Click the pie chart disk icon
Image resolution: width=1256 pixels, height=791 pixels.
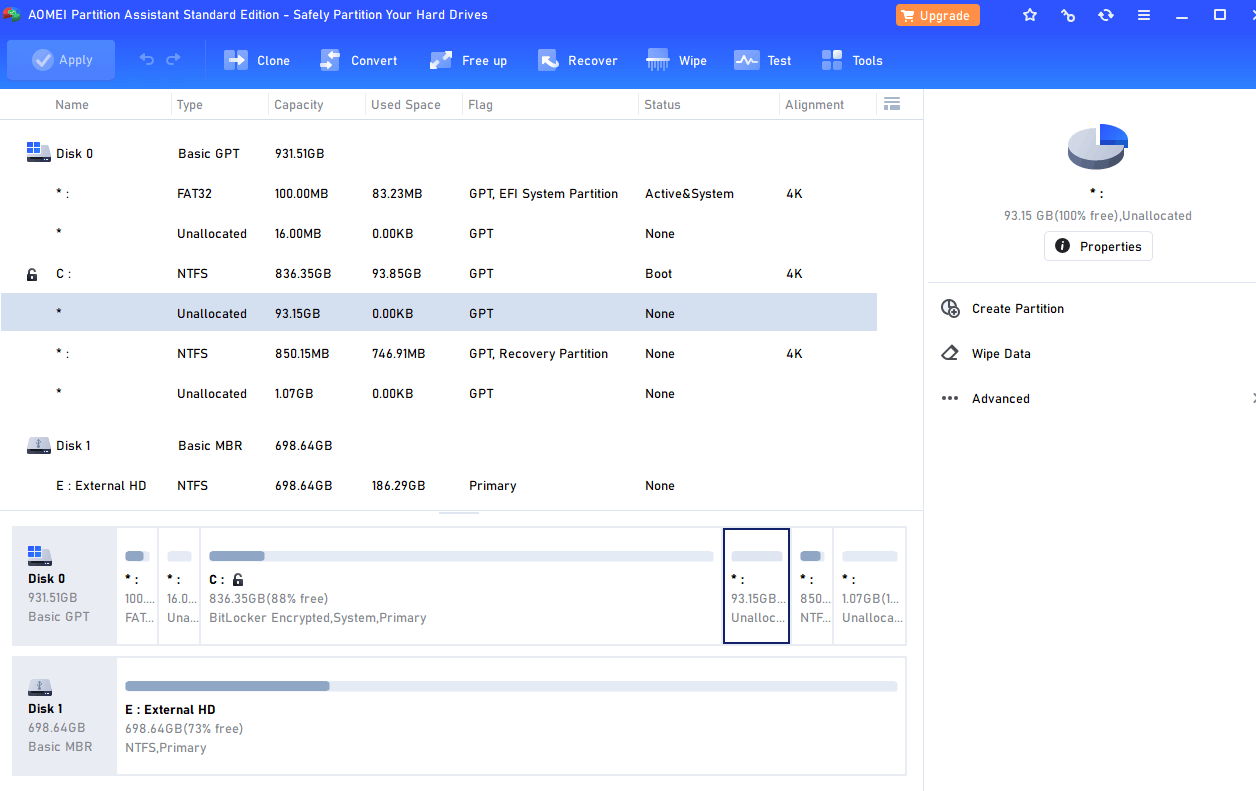[1098, 146]
